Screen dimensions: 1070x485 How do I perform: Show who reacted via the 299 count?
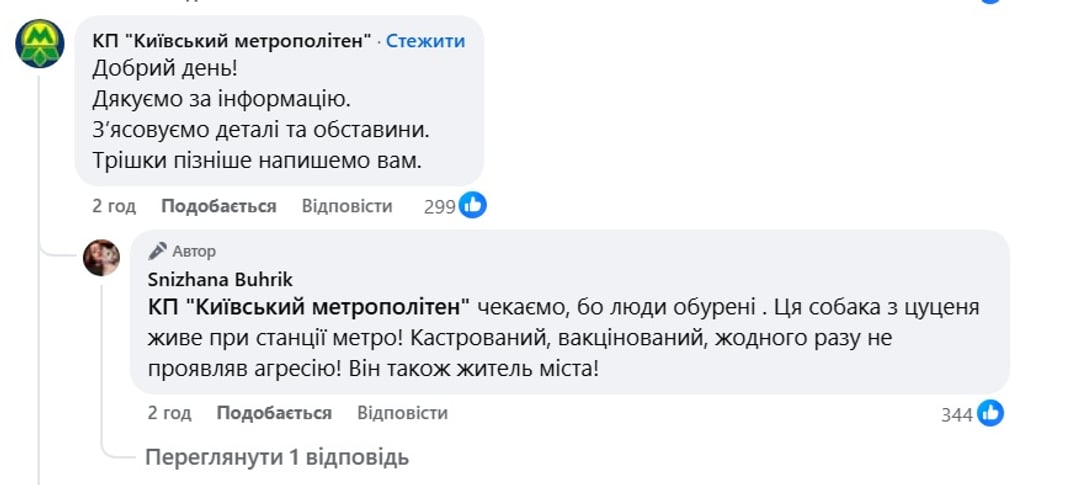coord(439,207)
